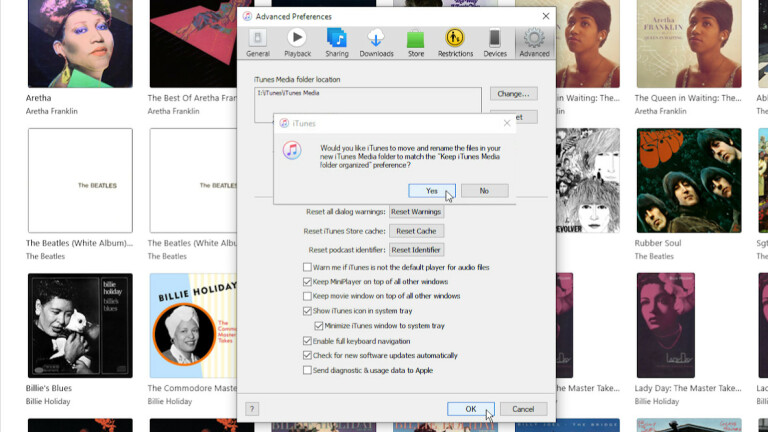Open the help question mark button
The image size is (768, 432).
coord(252,409)
